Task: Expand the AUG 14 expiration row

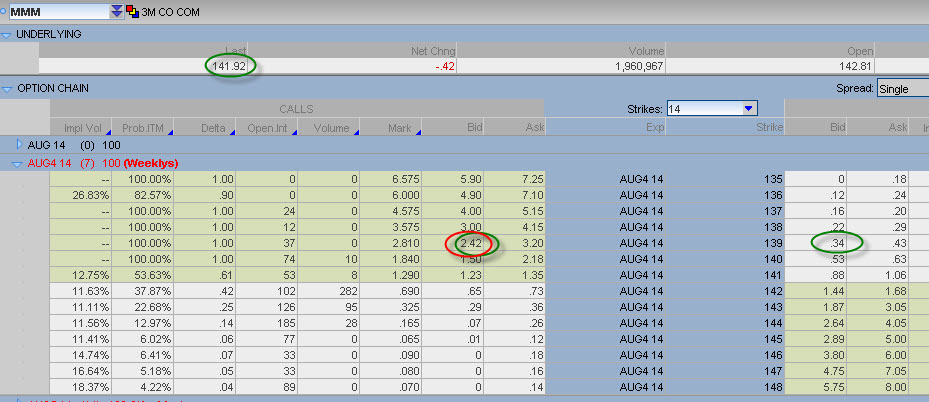Action: coord(19,144)
